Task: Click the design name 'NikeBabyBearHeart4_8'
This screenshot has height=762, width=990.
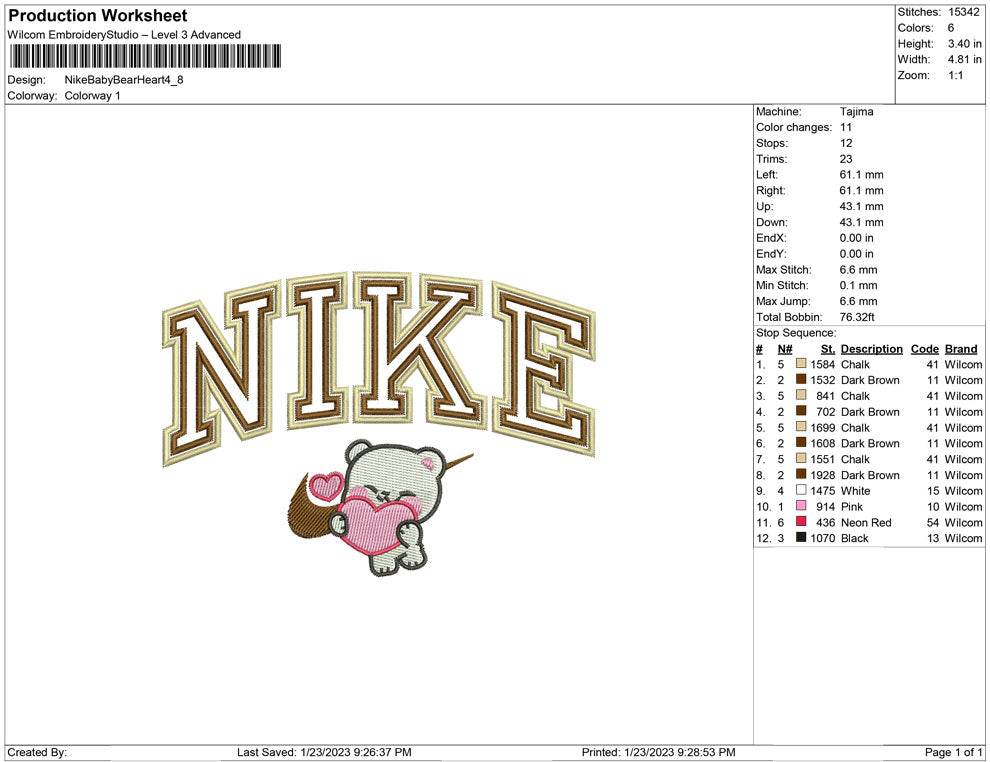Action: [x=124, y=80]
